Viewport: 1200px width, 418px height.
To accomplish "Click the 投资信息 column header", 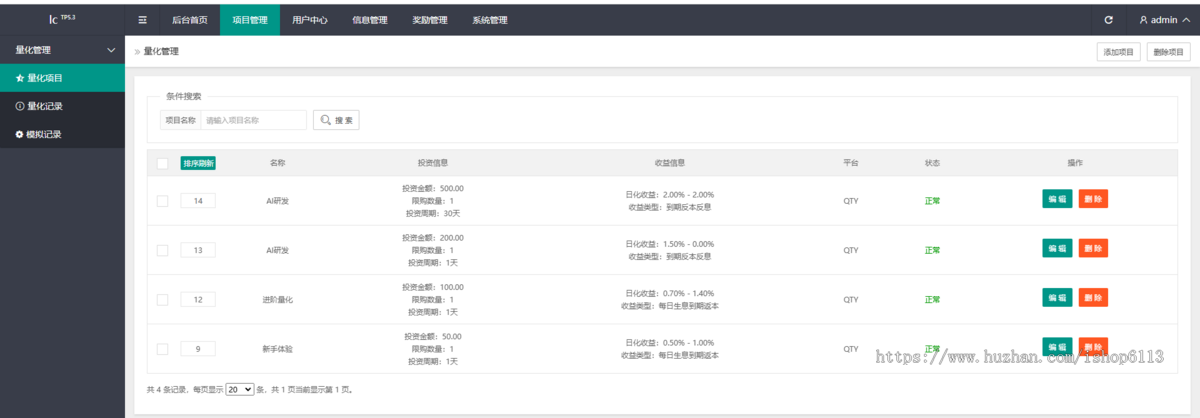I will (x=432, y=163).
